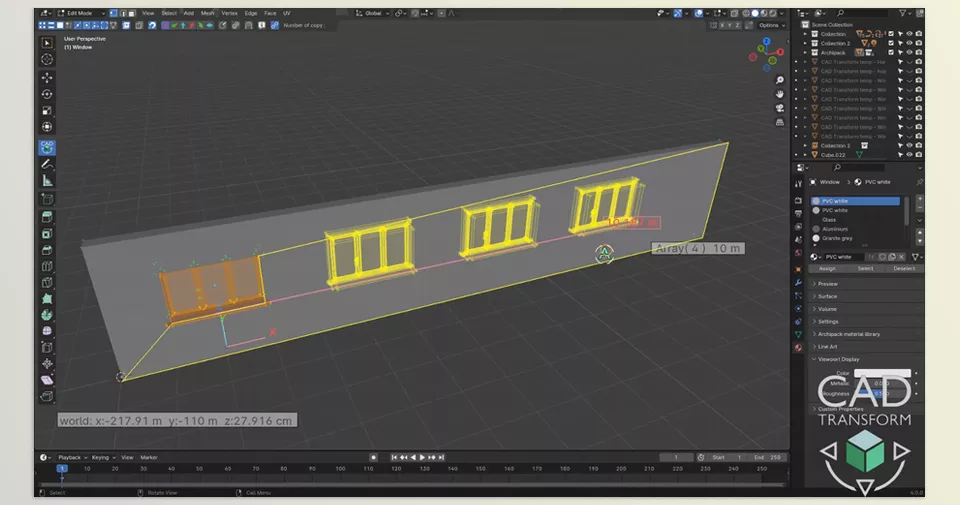Toggle the X mirror axis button
Image resolution: width=960 pixels, height=505 pixels.
click(x=722, y=25)
